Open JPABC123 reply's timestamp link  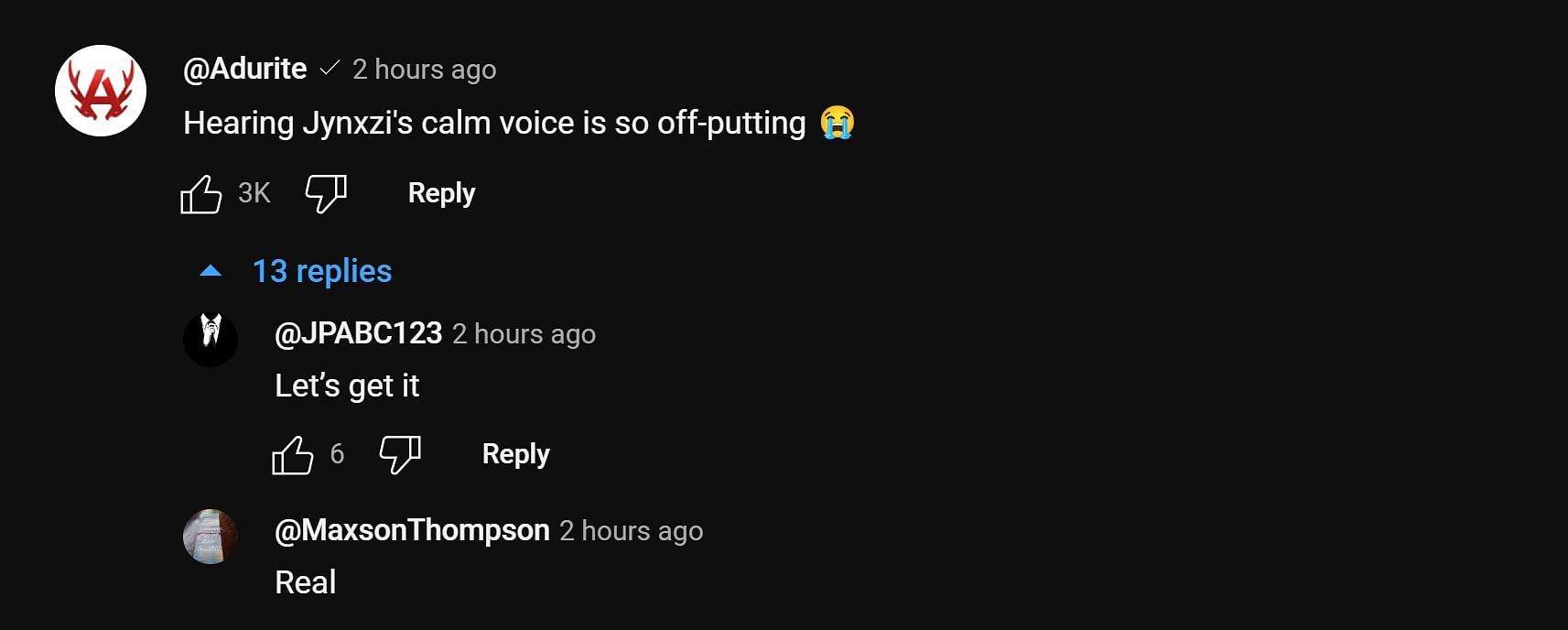click(524, 334)
